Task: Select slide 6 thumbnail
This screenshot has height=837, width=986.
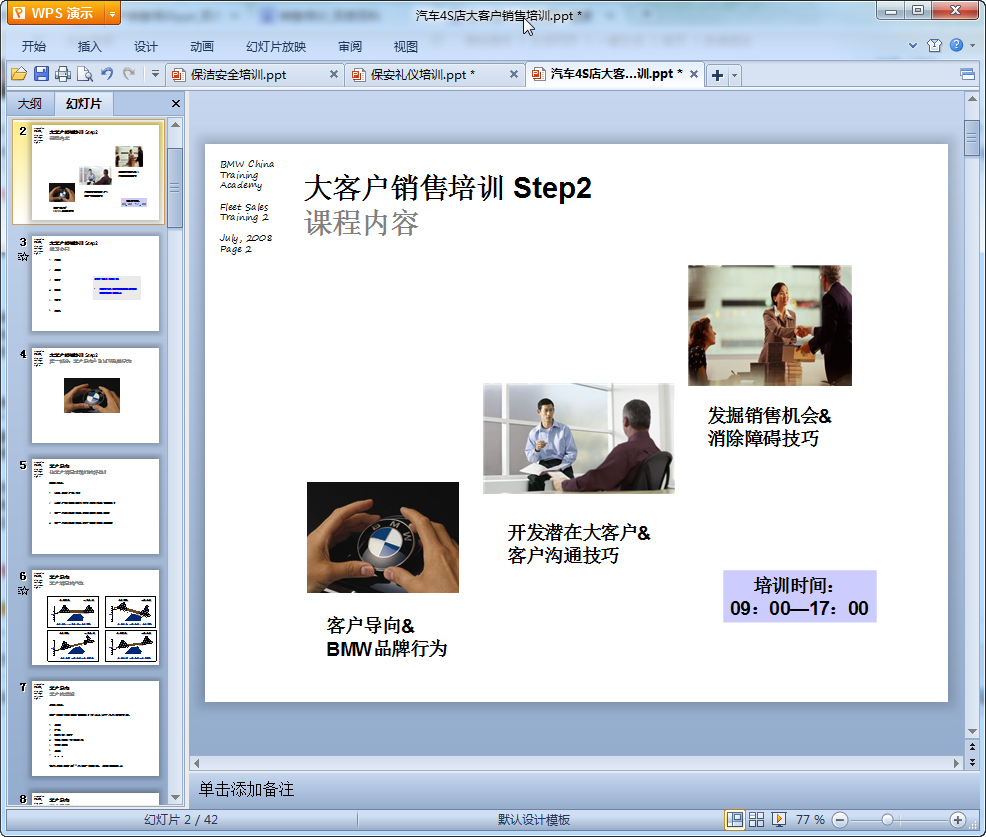Action: 95,618
